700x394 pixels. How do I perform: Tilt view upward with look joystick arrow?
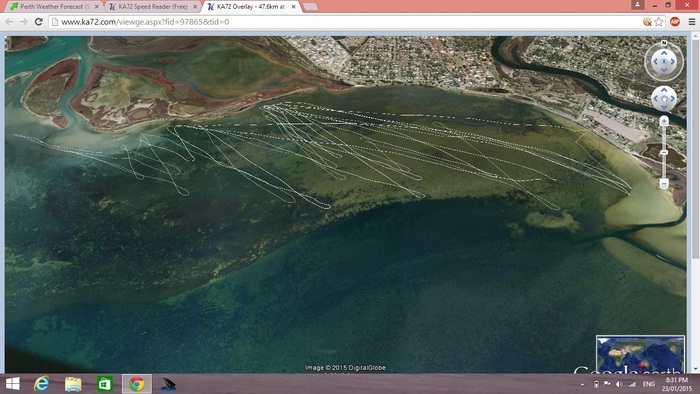[664, 52]
